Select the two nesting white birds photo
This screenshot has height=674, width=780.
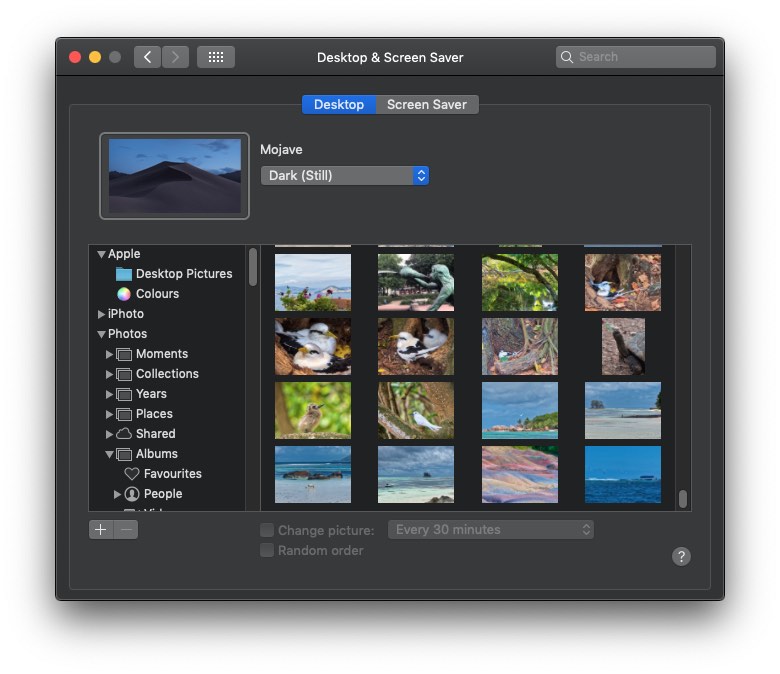tap(313, 347)
